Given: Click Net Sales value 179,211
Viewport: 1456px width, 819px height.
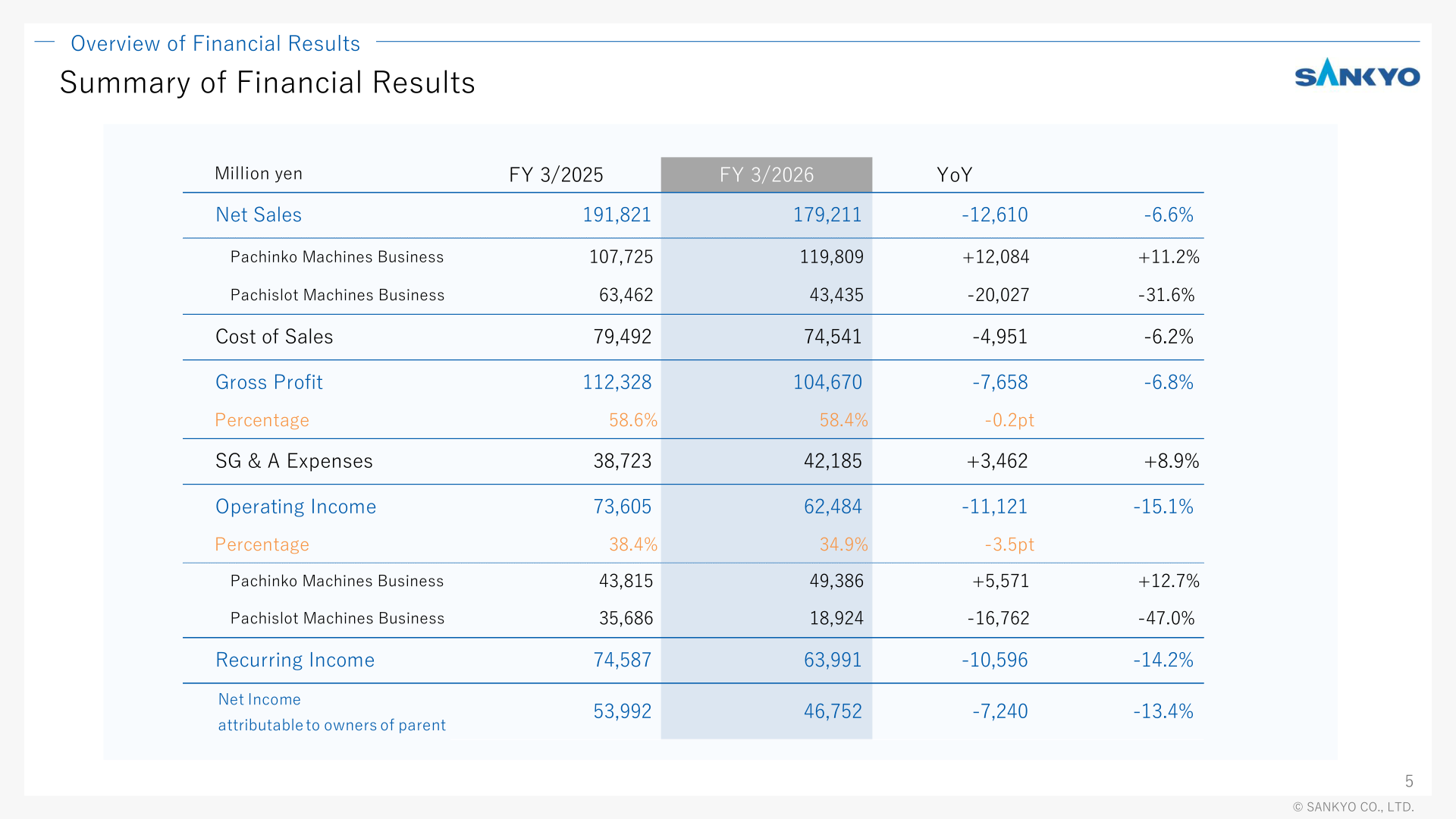Looking at the screenshot, I should (827, 215).
